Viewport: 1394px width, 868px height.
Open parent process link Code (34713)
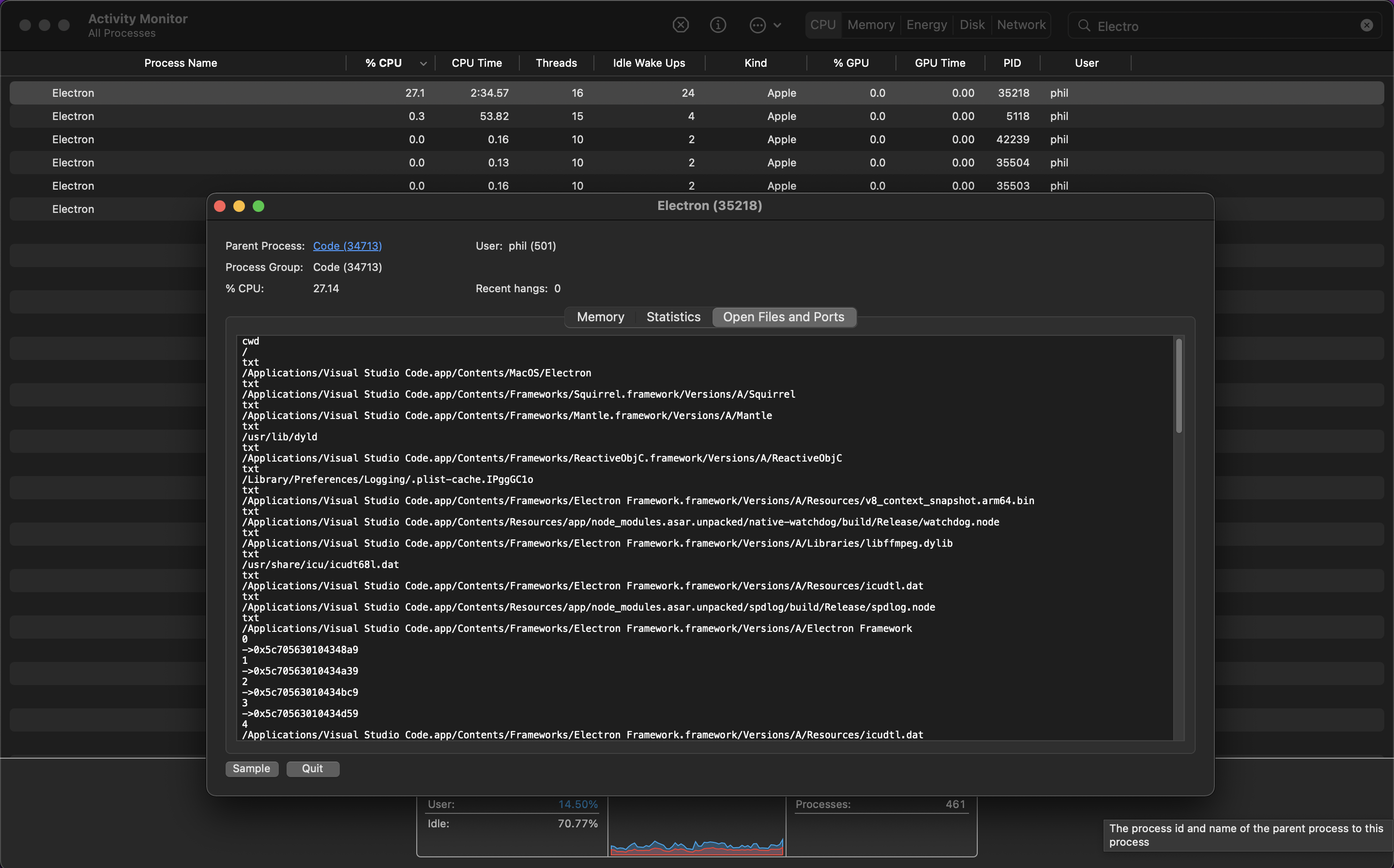coord(347,246)
